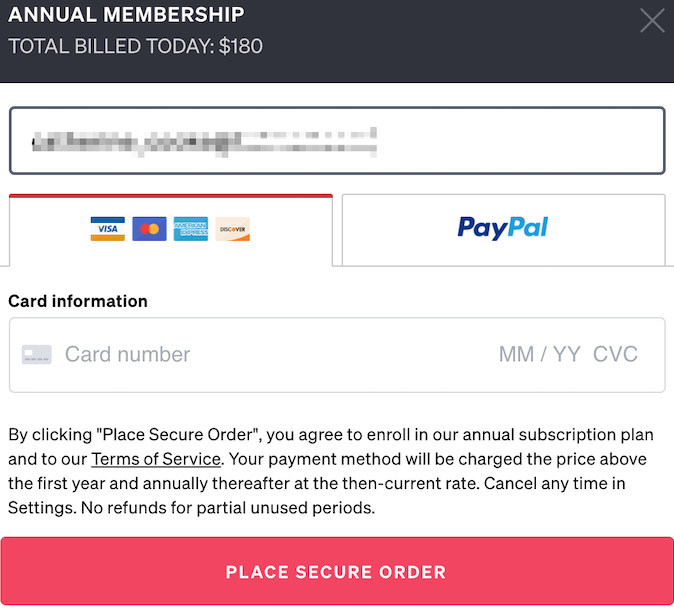Click the MM / YY expiry field

[539, 355]
